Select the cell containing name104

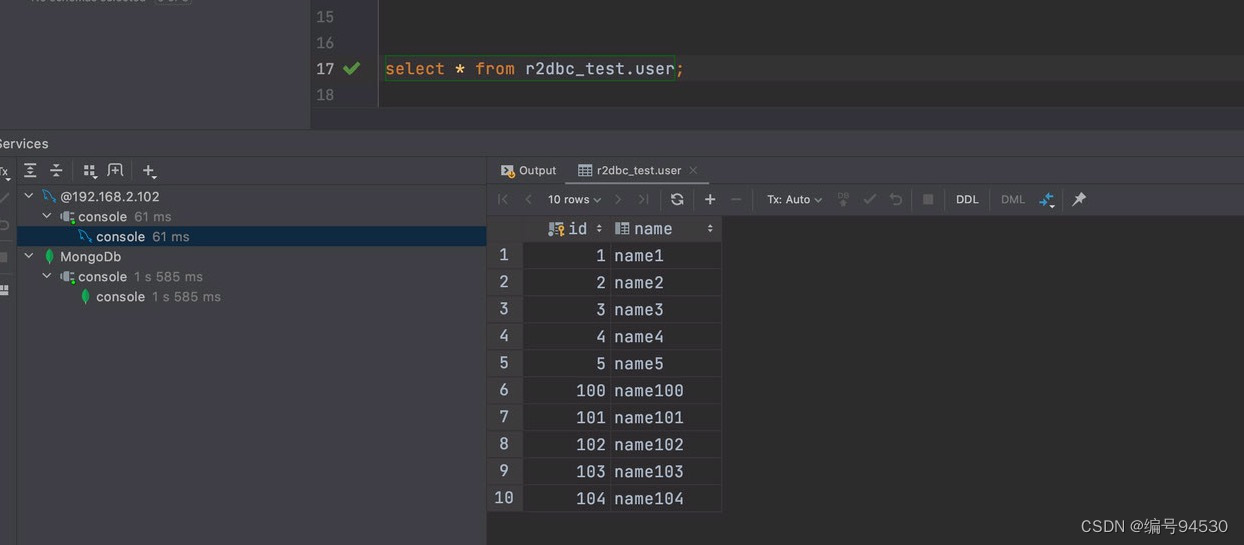[x=666, y=499]
